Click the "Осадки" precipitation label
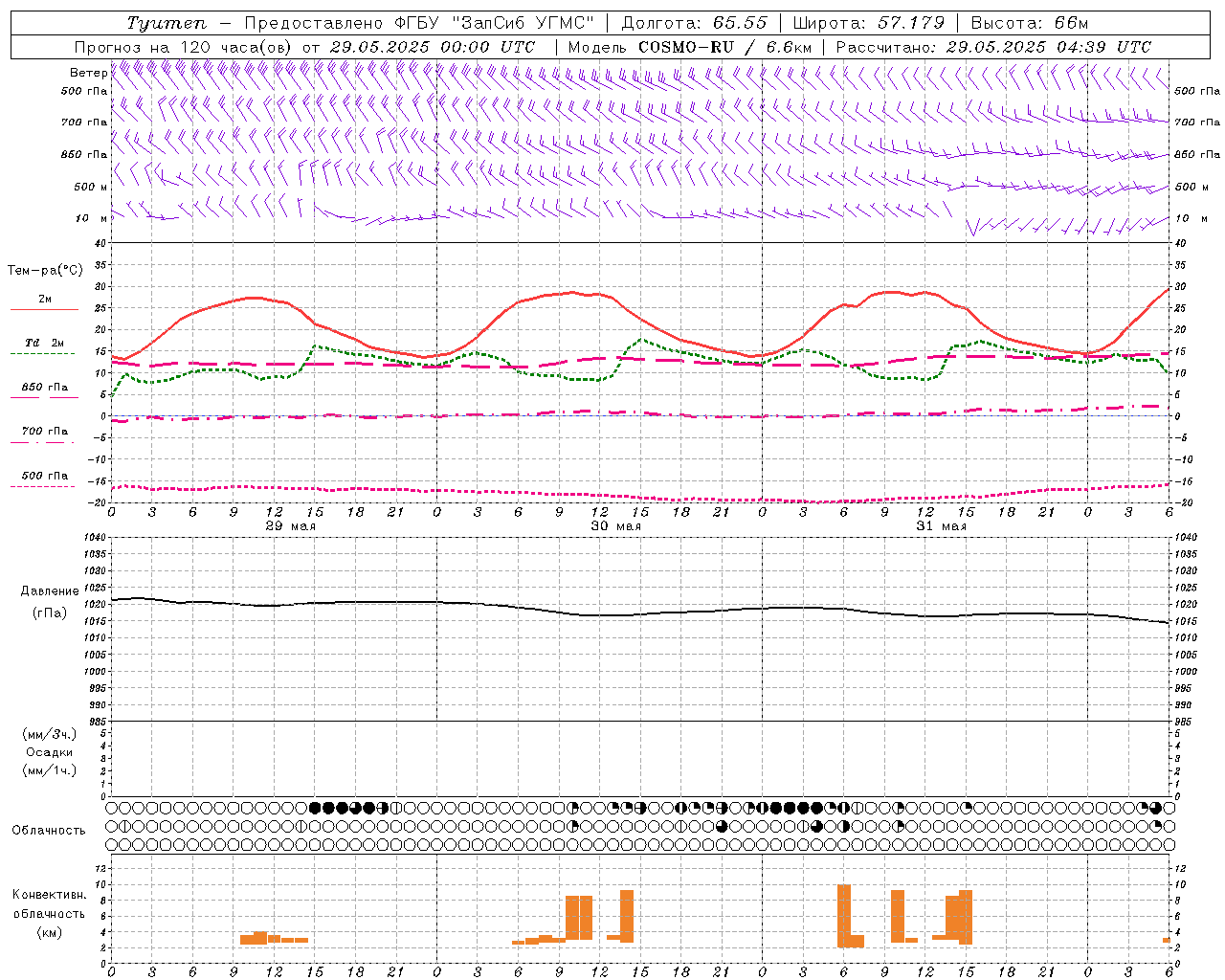The height and width of the screenshot is (980, 1225). pyautogui.click(x=50, y=752)
